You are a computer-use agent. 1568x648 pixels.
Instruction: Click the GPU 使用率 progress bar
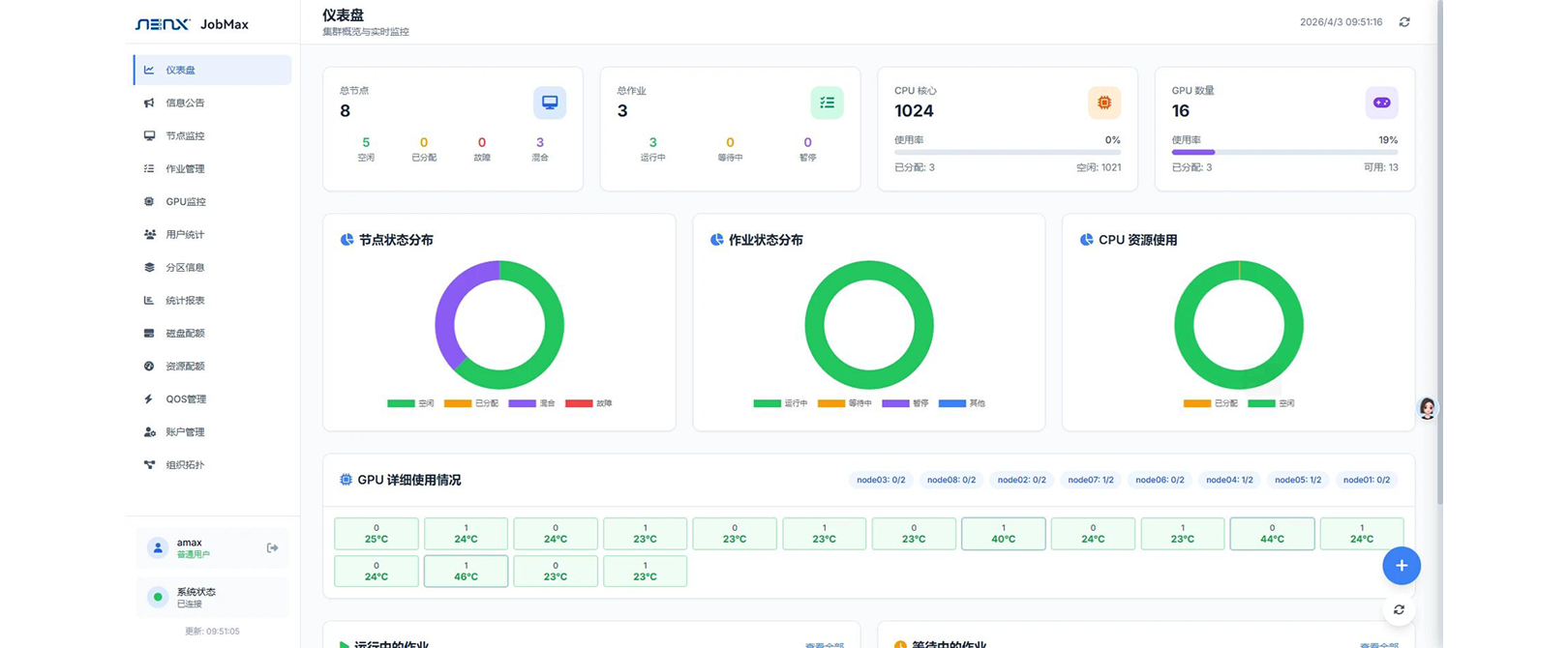(x=1284, y=152)
